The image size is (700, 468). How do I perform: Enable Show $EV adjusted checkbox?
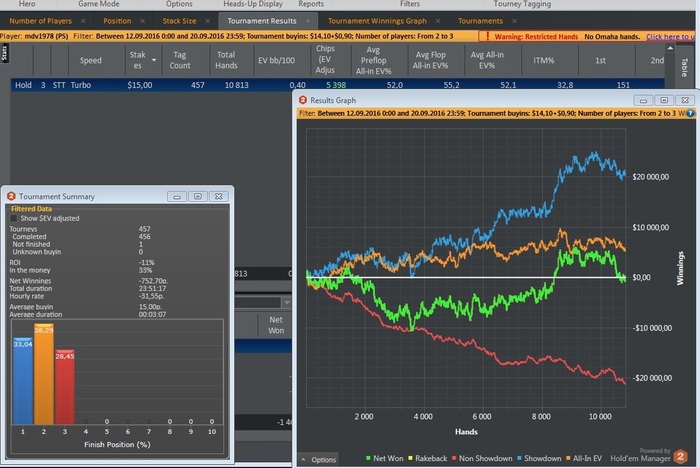pos(14,218)
